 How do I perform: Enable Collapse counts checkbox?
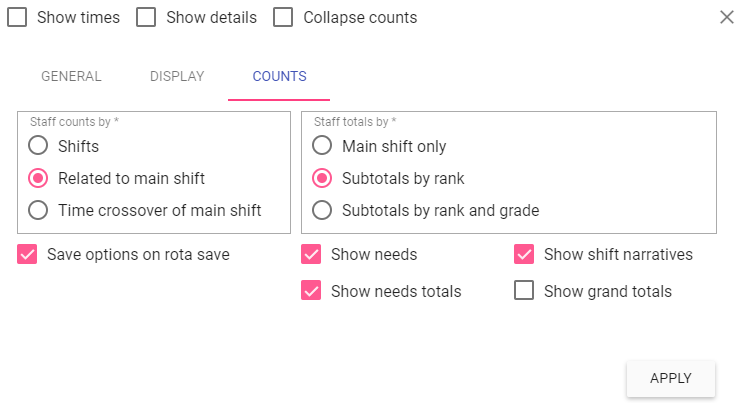[284, 18]
